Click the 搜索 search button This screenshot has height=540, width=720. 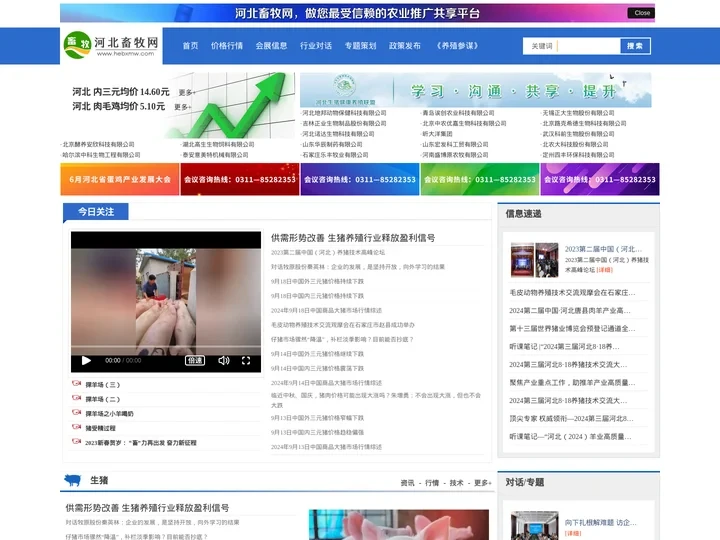coord(635,46)
